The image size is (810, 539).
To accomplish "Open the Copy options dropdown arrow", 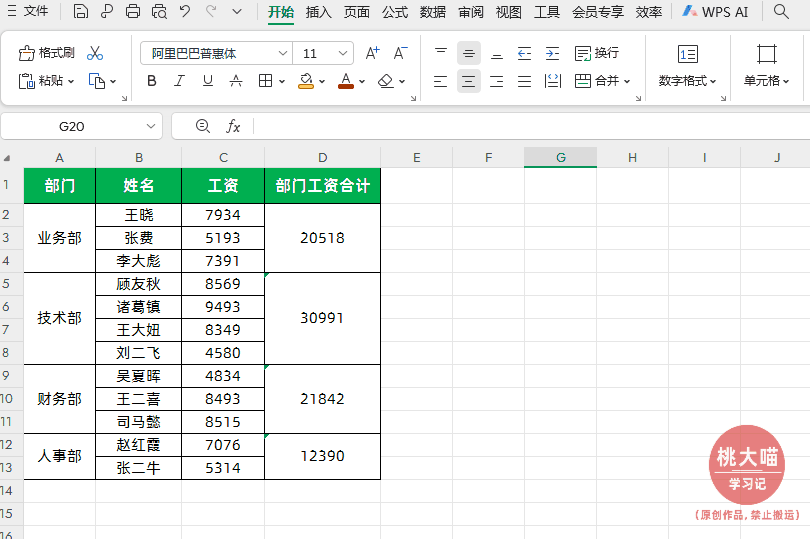I will 113,82.
